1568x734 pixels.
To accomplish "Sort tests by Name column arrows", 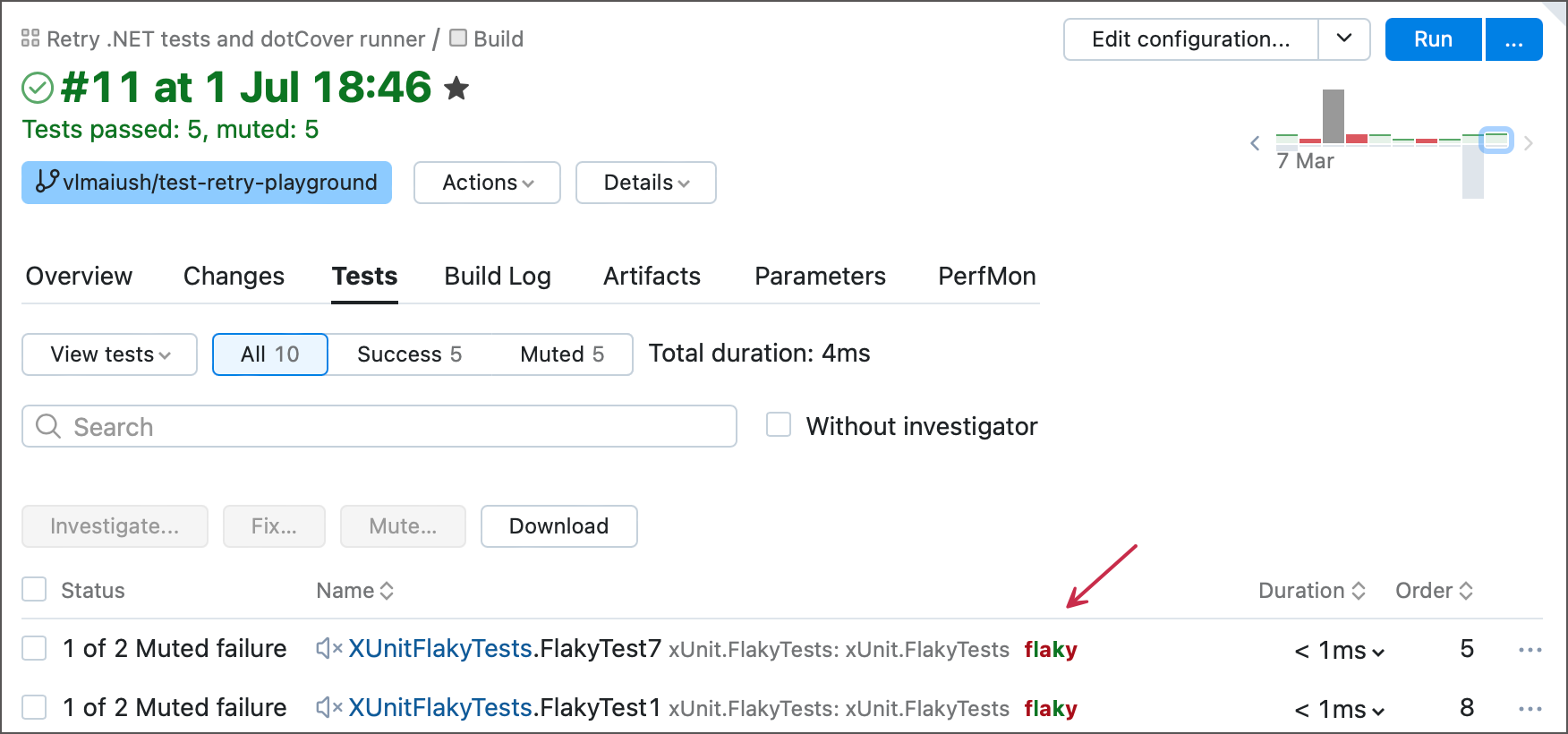I will tap(387, 591).
